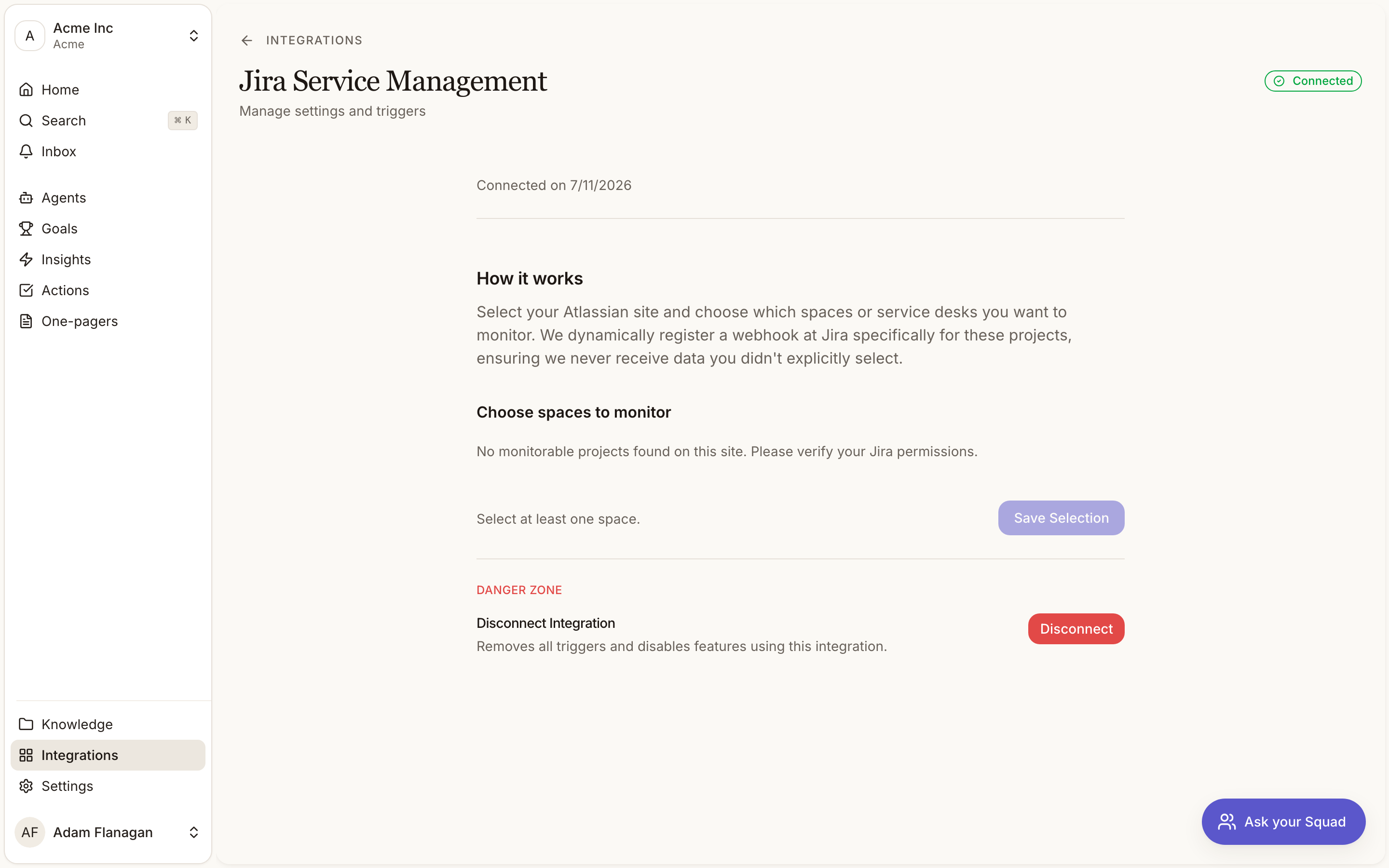Click the 'Select at least one space.' text

(558, 519)
